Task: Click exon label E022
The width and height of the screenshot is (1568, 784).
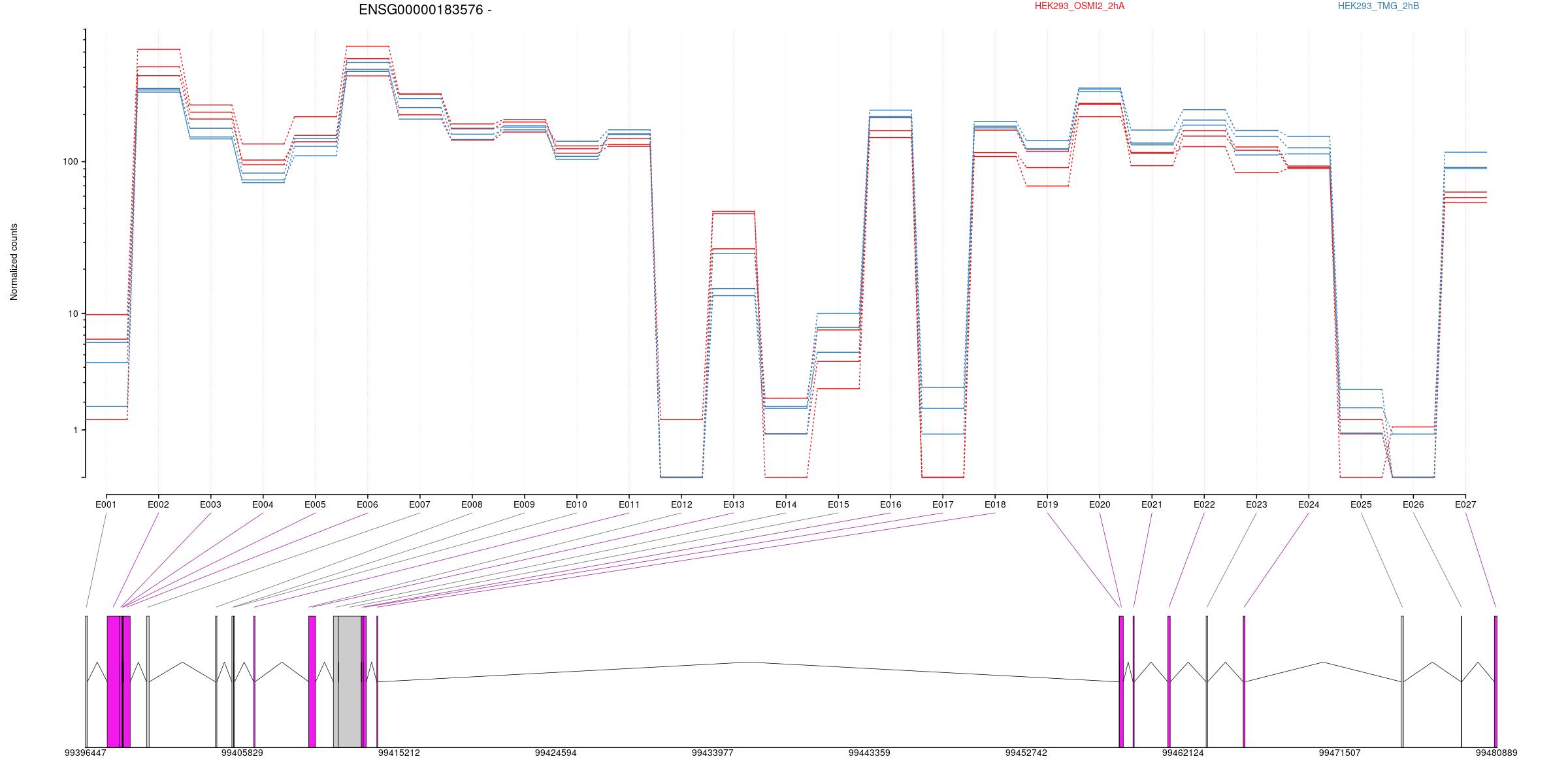Action: click(x=1204, y=504)
